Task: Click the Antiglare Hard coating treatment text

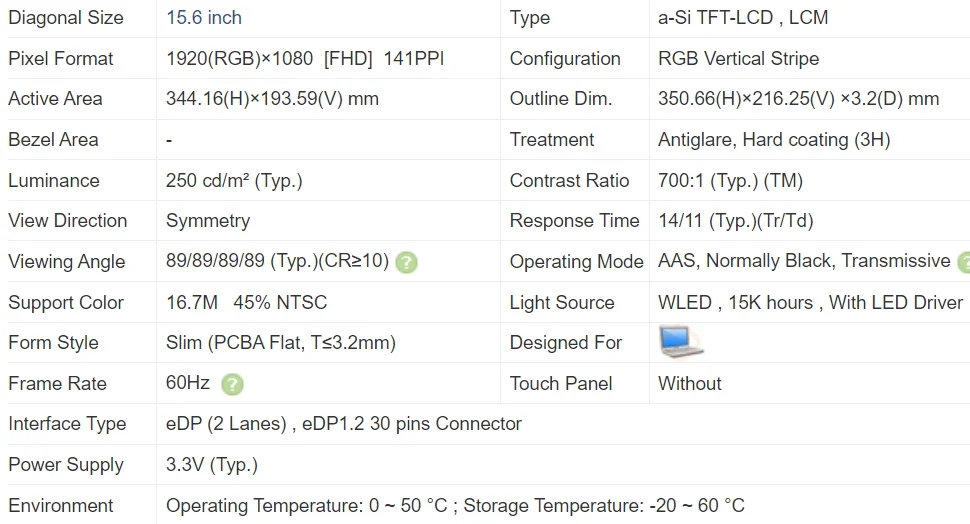Action: tap(774, 140)
